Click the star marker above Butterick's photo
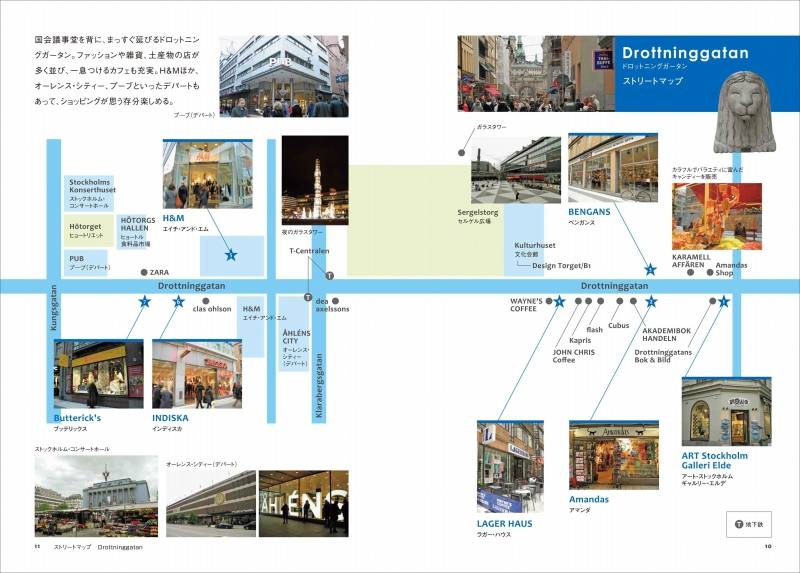Image resolution: width=800 pixels, height=573 pixels. [145, 302]
